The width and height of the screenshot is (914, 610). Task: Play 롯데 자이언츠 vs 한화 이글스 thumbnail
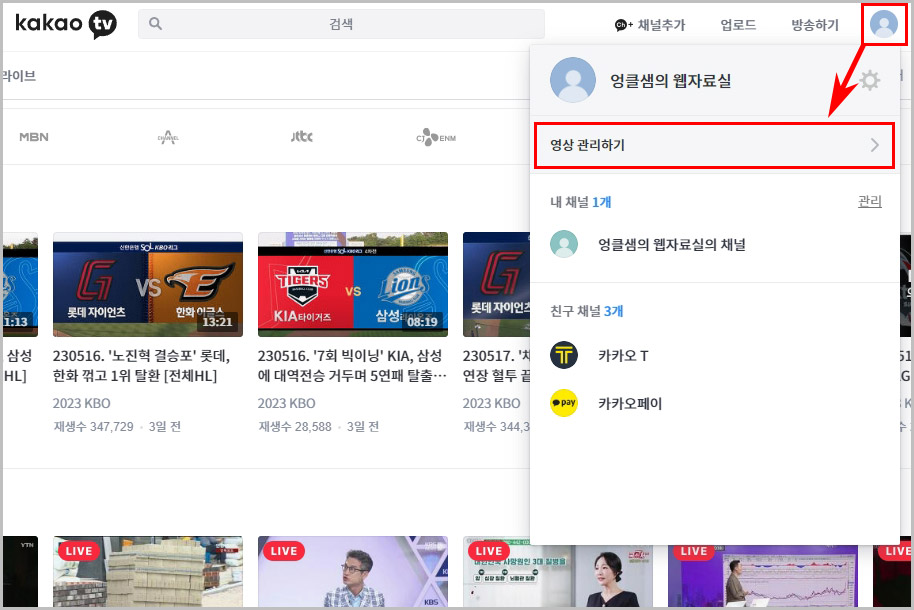[x=148, y=285]
